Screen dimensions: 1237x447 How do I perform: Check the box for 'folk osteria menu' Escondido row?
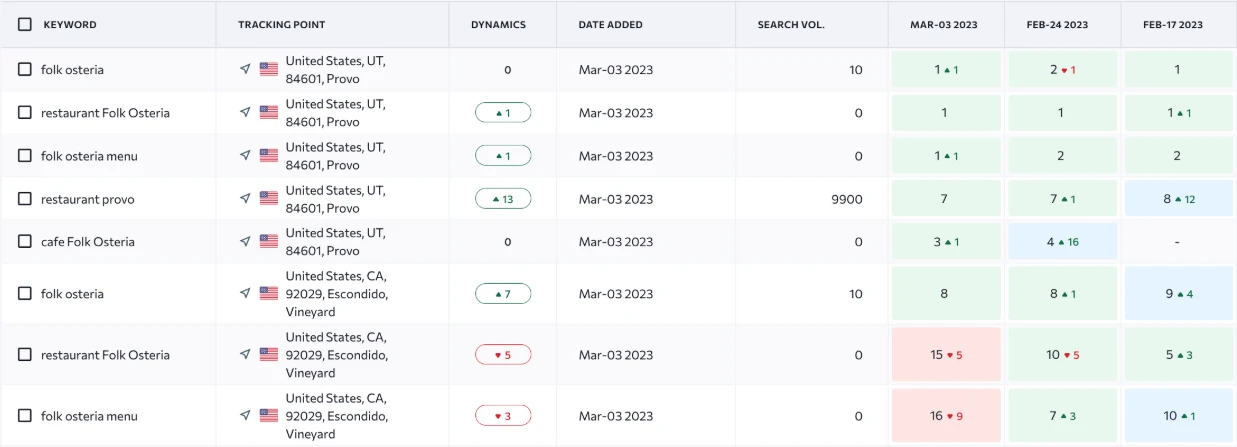(x=25, y=416)
